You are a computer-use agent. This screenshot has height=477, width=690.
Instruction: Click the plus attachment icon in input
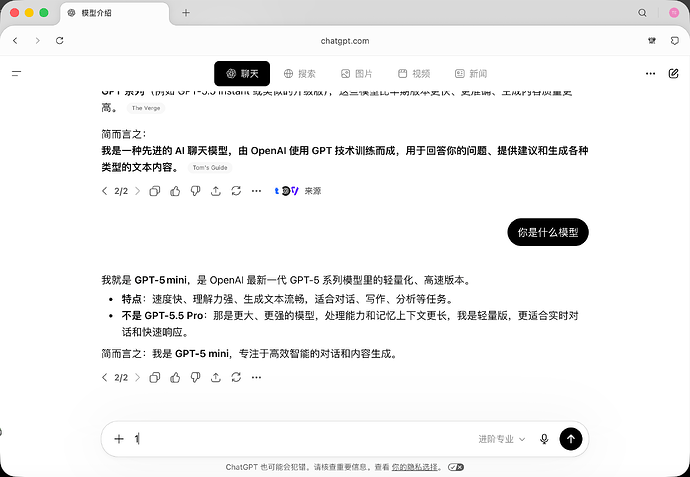tap(119, 439)
